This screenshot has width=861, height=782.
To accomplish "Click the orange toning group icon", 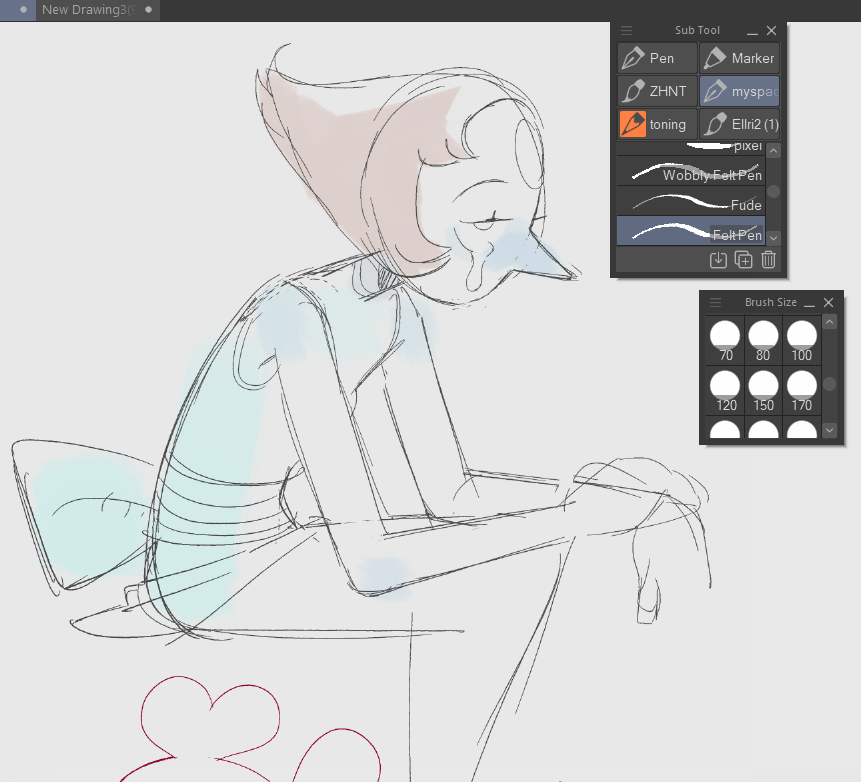I will tap(633, 124).
